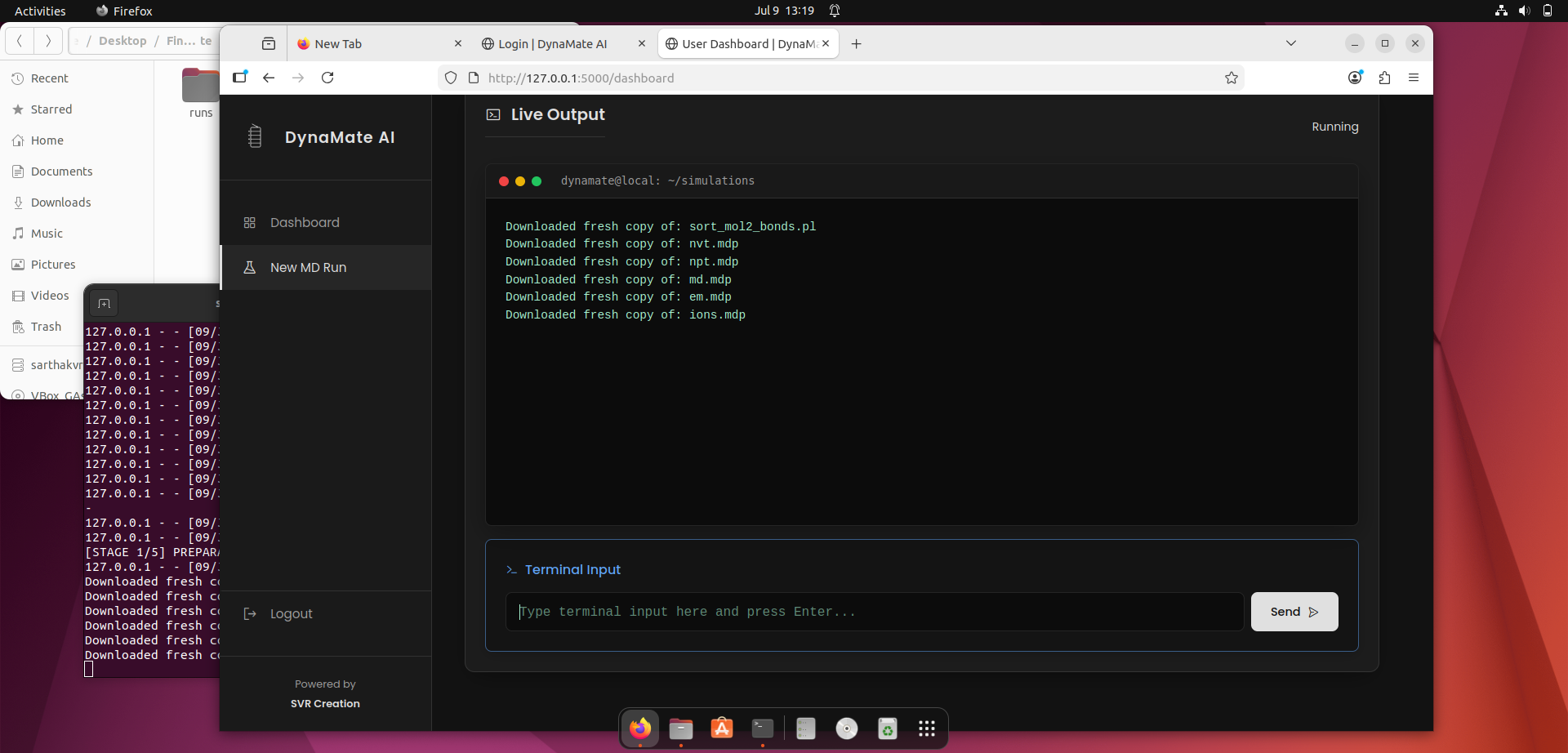
Task: Click Desktop in Files path bar
Action: [x=122, y=41]
